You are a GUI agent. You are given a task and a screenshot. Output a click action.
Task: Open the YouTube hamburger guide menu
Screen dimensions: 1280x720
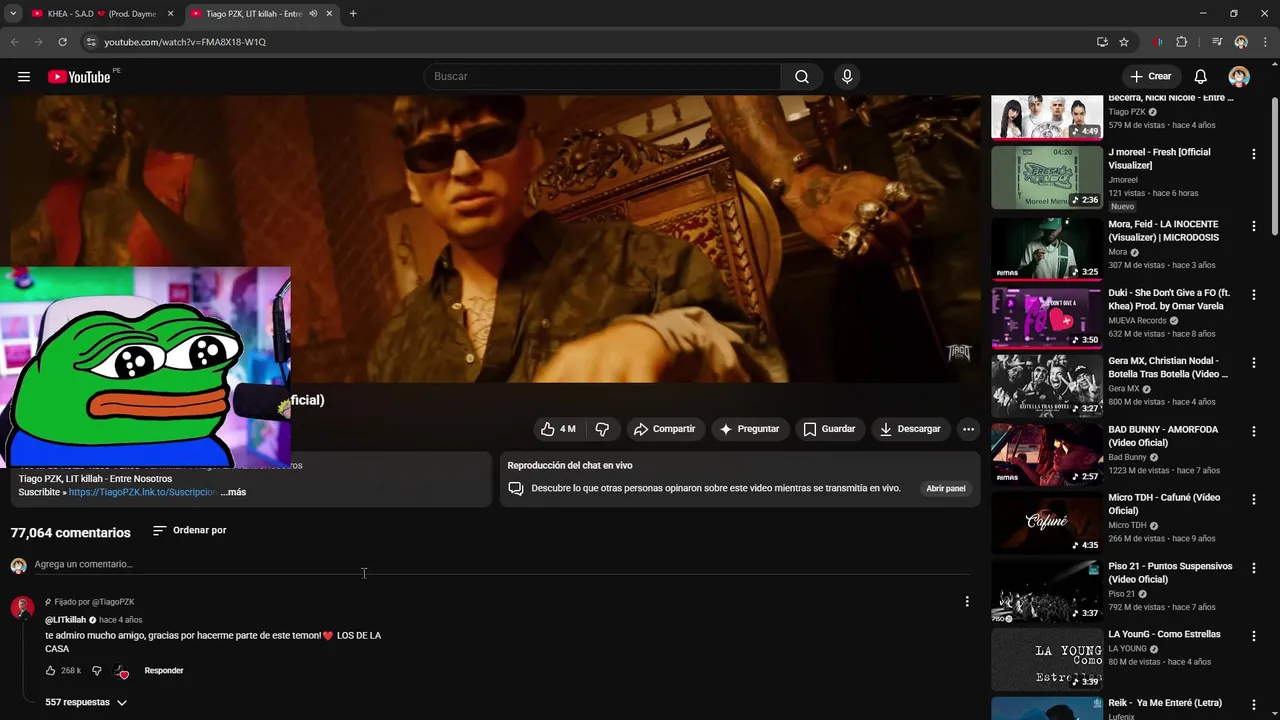point(24,77)
